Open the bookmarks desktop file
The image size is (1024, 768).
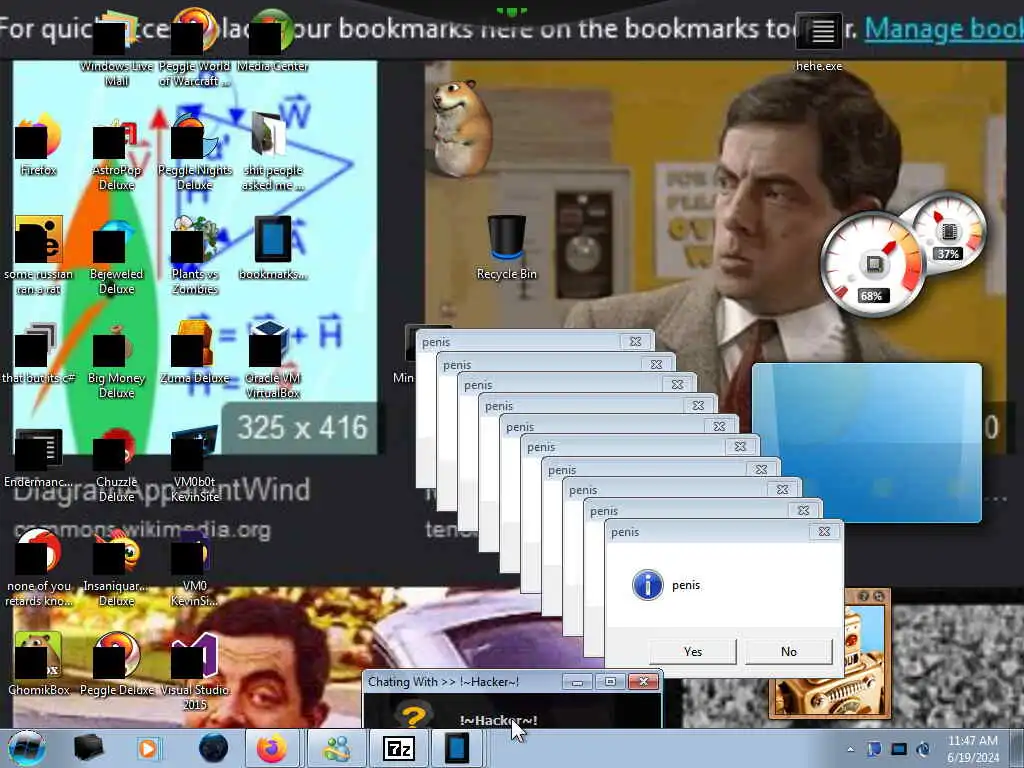pyautogui.click(x=272, y=248)
